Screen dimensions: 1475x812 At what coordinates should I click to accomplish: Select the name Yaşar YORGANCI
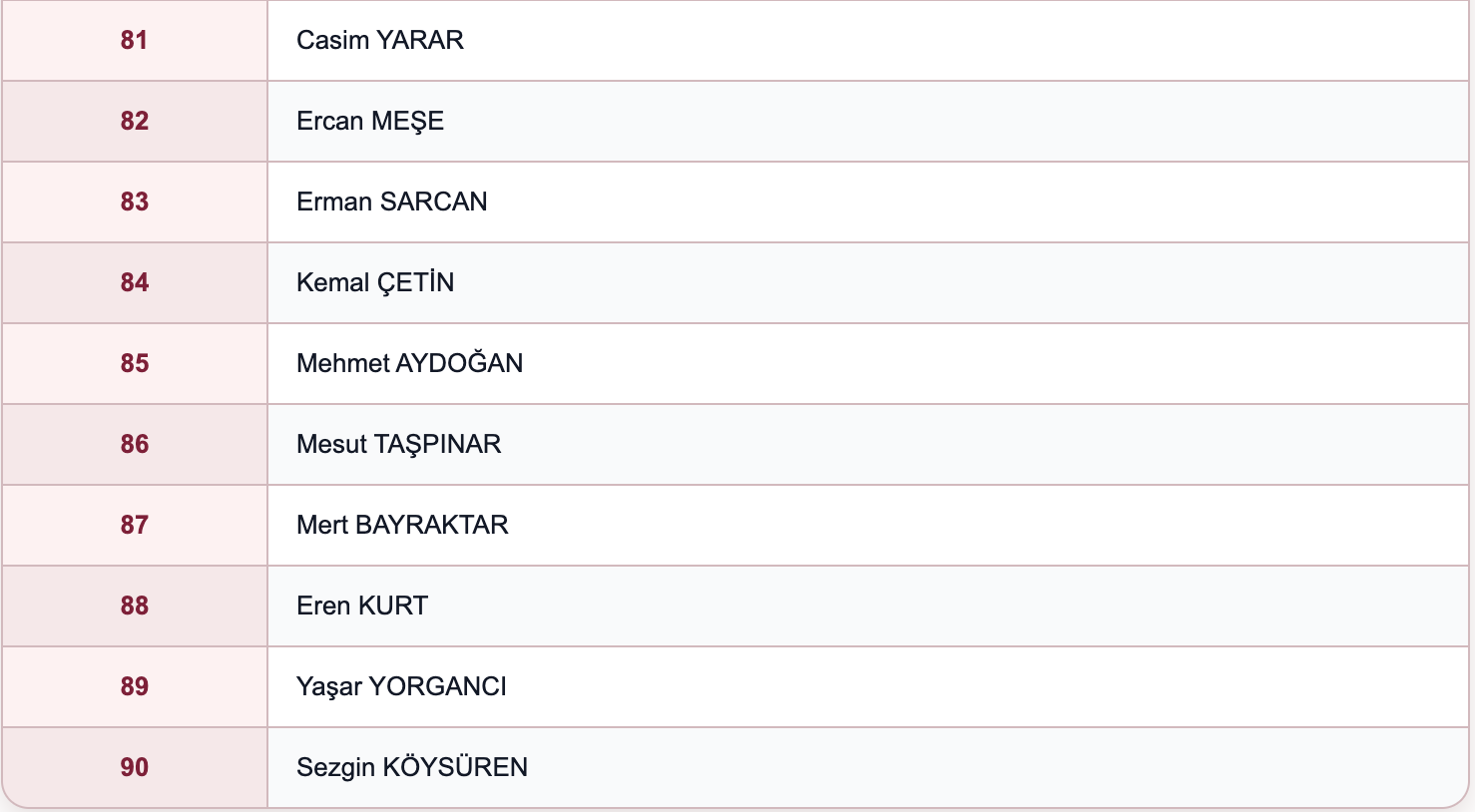click(401, 687)
